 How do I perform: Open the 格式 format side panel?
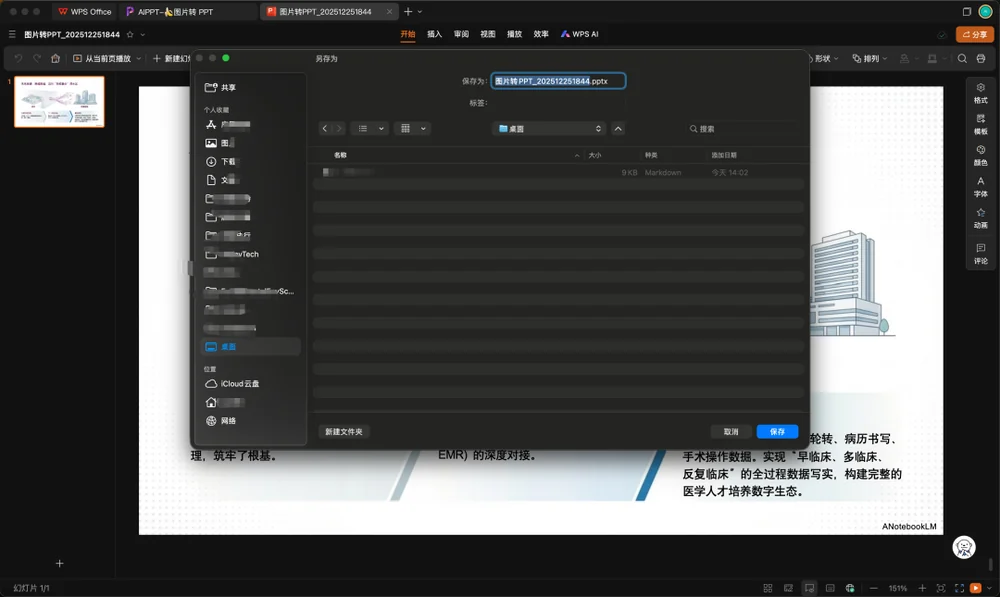pyautogui.click(x=980, y=93)
